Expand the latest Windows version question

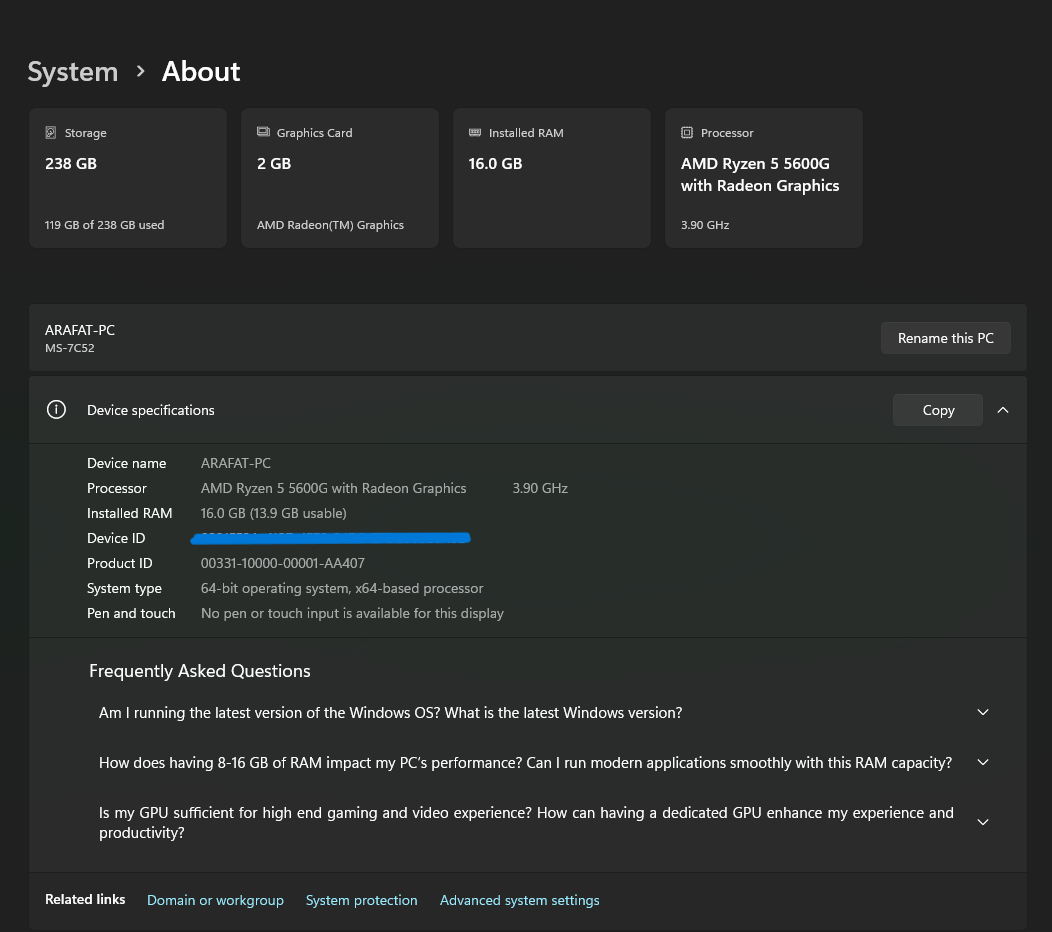pos(983,713)
